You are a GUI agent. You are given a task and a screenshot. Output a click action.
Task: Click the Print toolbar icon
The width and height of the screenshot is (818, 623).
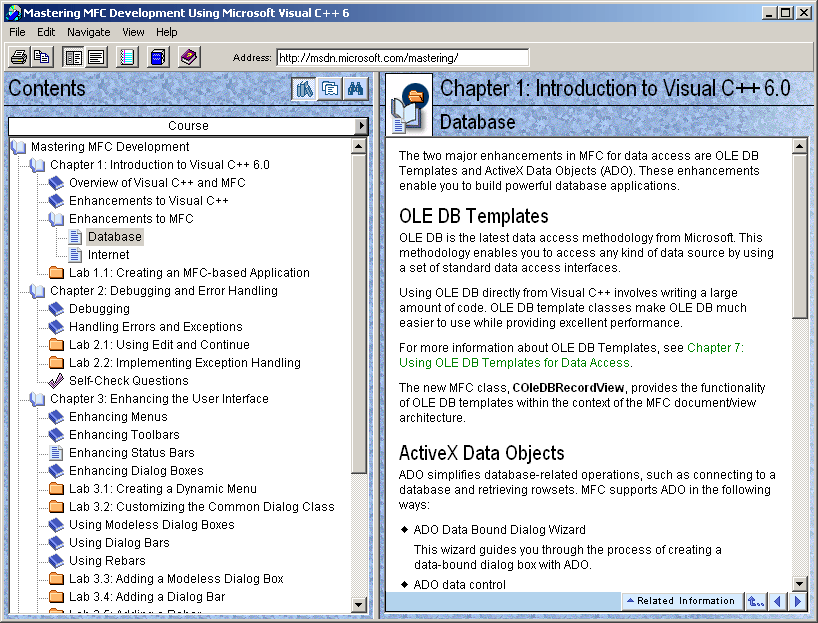pos(19,57)
